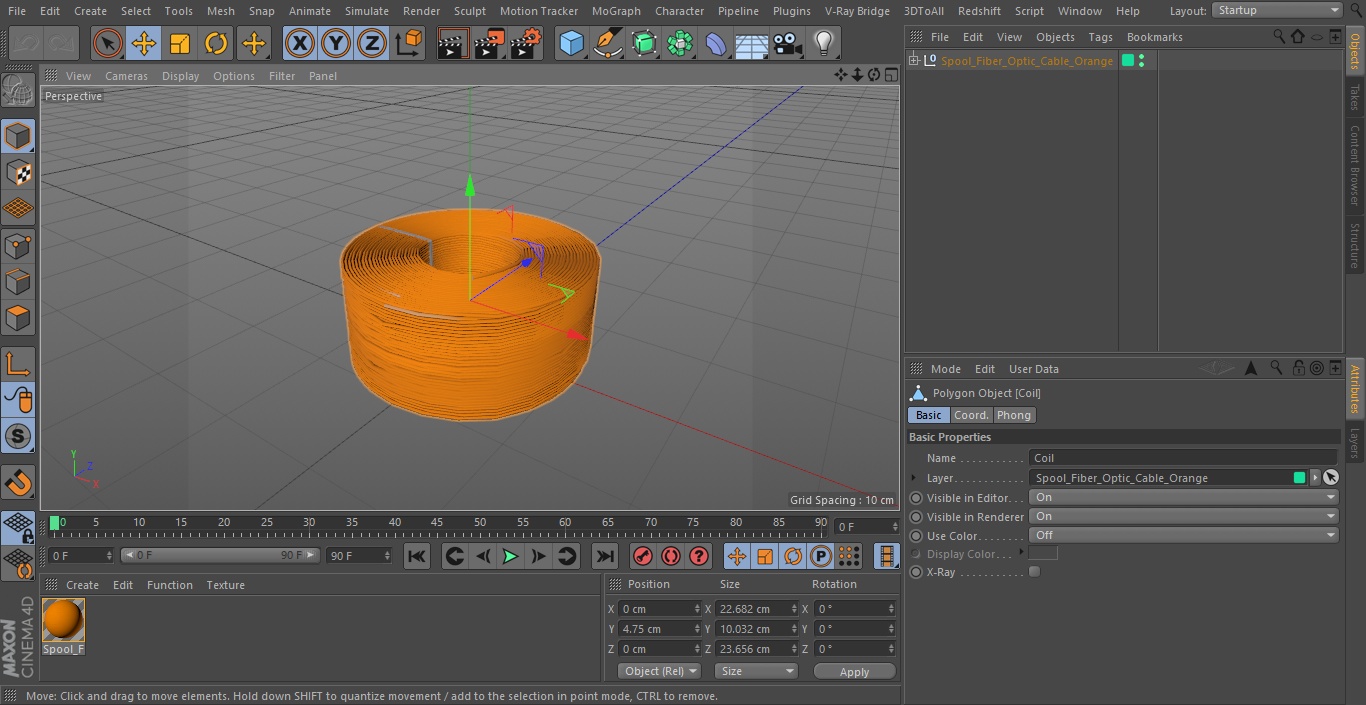Add a Camera object
Viewport: 1366px width, 705px height.
pyautogui.click(x=788, y=44)
